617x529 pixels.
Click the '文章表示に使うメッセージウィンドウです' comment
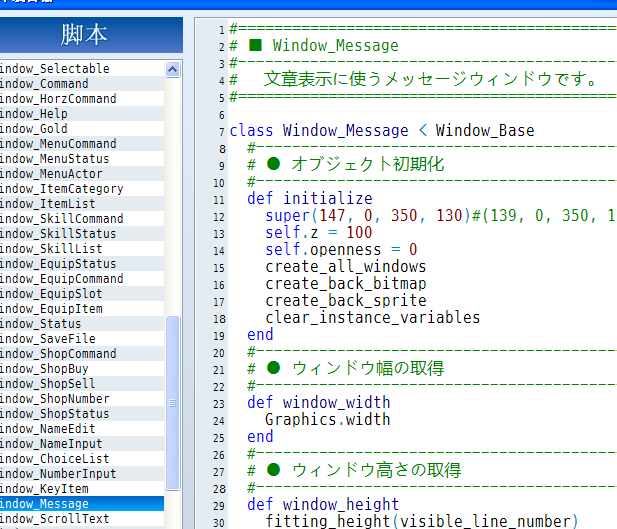[430, 79]
